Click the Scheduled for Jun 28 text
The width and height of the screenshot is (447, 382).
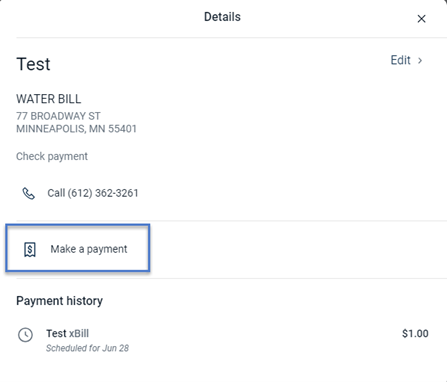tap(87, 348)
